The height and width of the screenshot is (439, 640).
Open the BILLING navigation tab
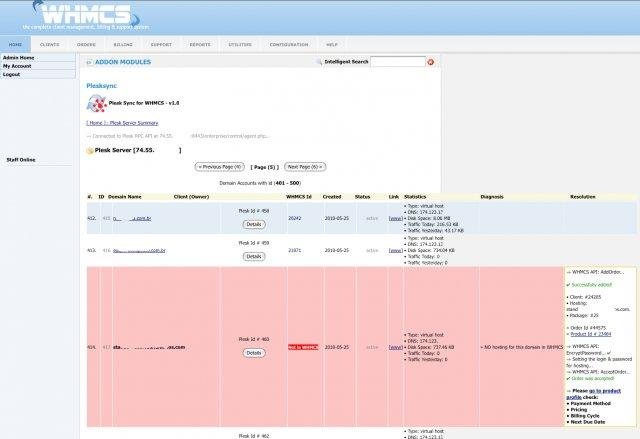[x=123, y=44]
